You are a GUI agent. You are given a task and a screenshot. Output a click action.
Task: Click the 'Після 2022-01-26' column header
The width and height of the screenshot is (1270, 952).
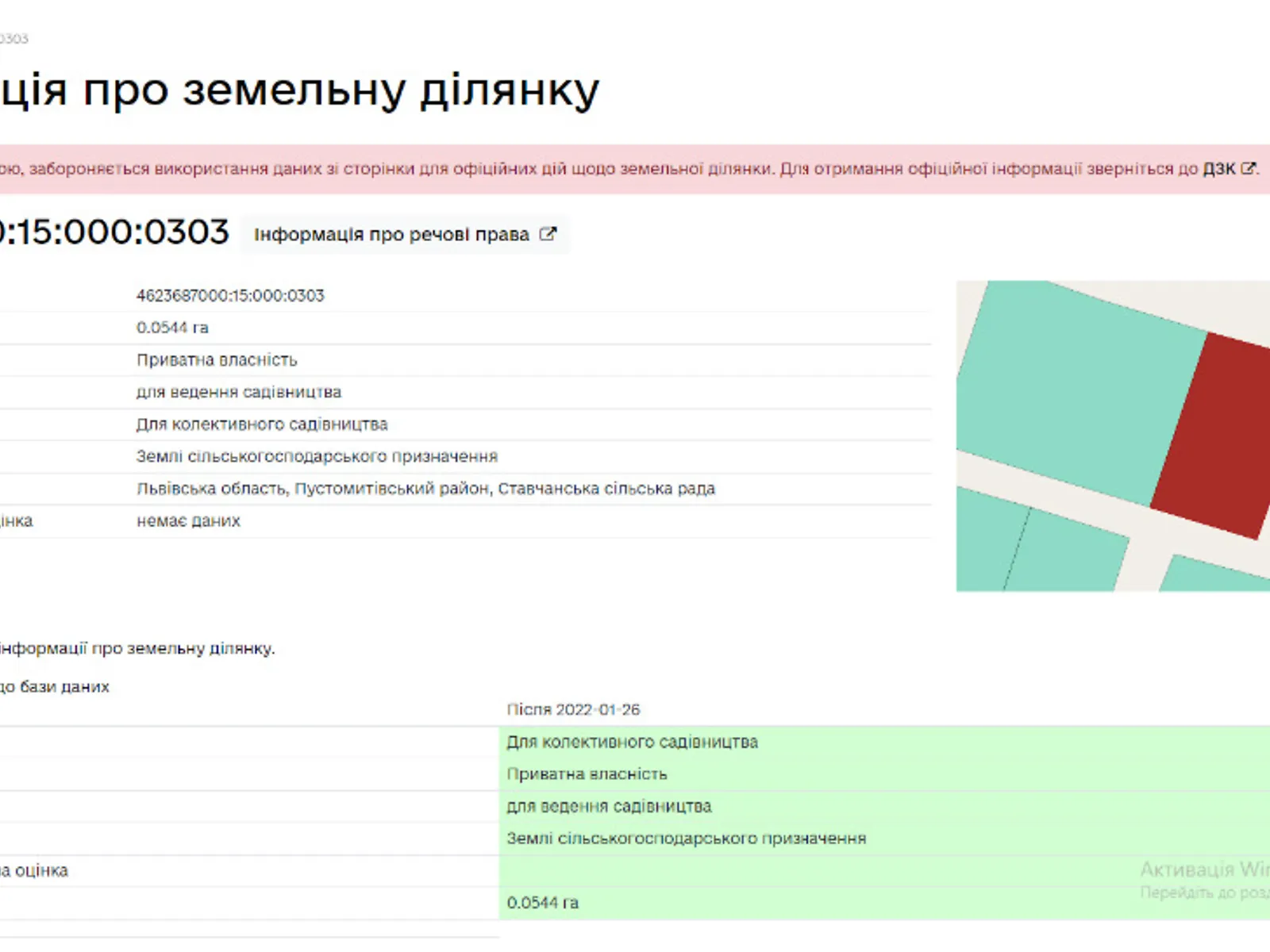(x=573, y=709)
